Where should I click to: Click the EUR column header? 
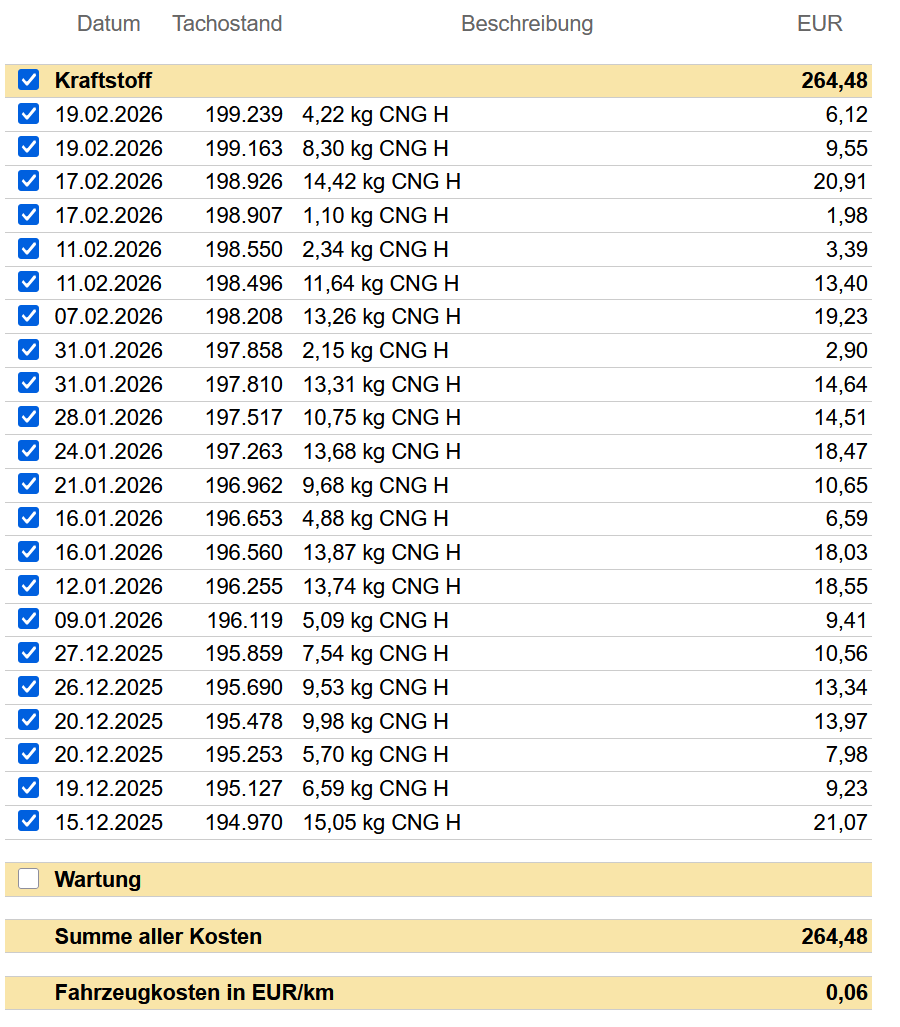coord(819,24)
